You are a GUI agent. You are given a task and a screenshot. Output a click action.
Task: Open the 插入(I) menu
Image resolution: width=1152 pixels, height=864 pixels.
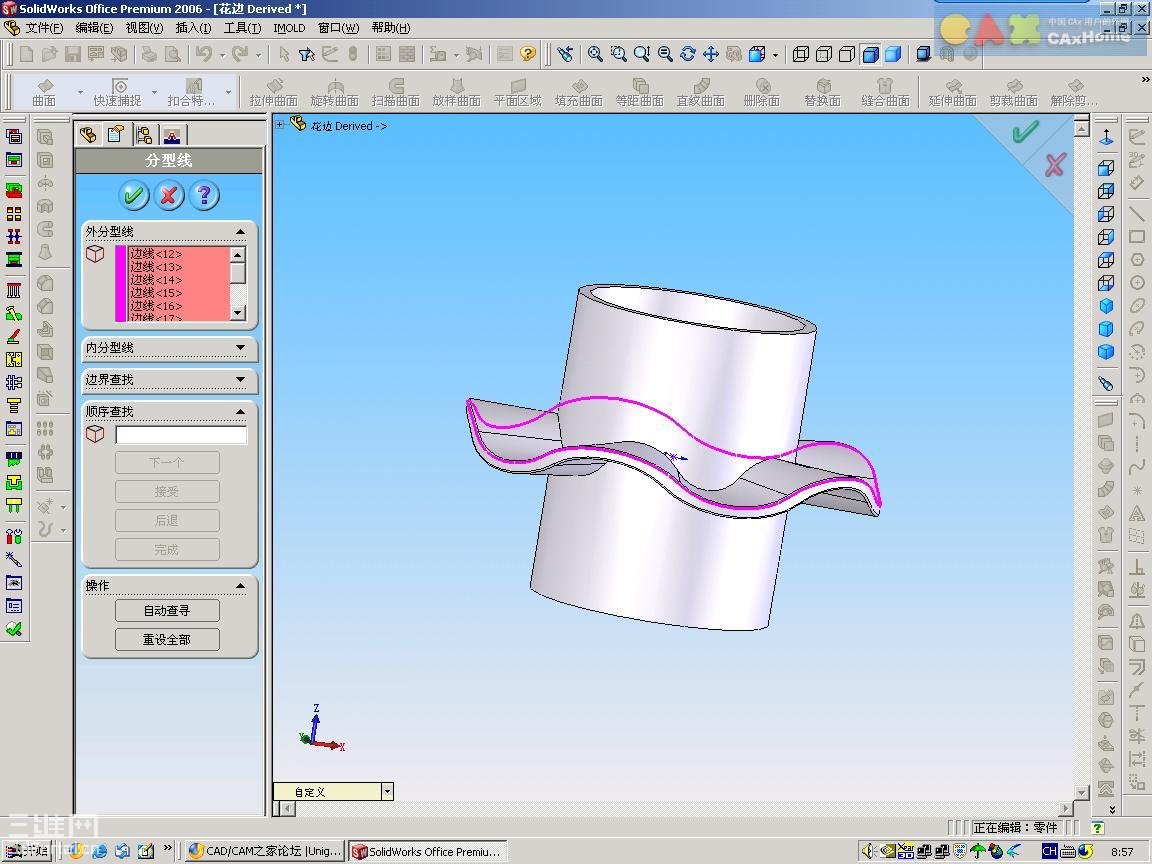[193, 28]
